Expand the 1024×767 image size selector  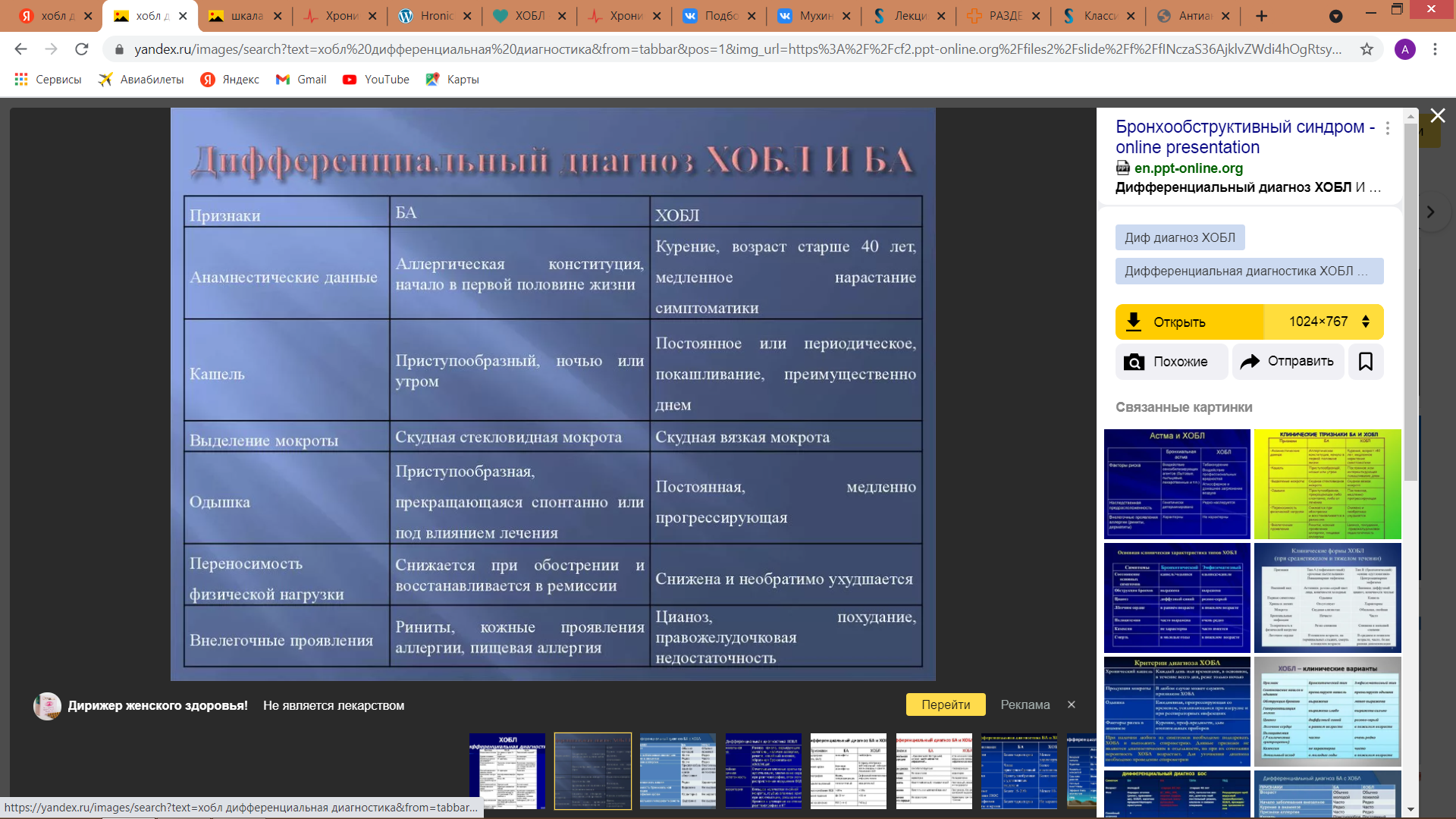(x=1323, y=322)
